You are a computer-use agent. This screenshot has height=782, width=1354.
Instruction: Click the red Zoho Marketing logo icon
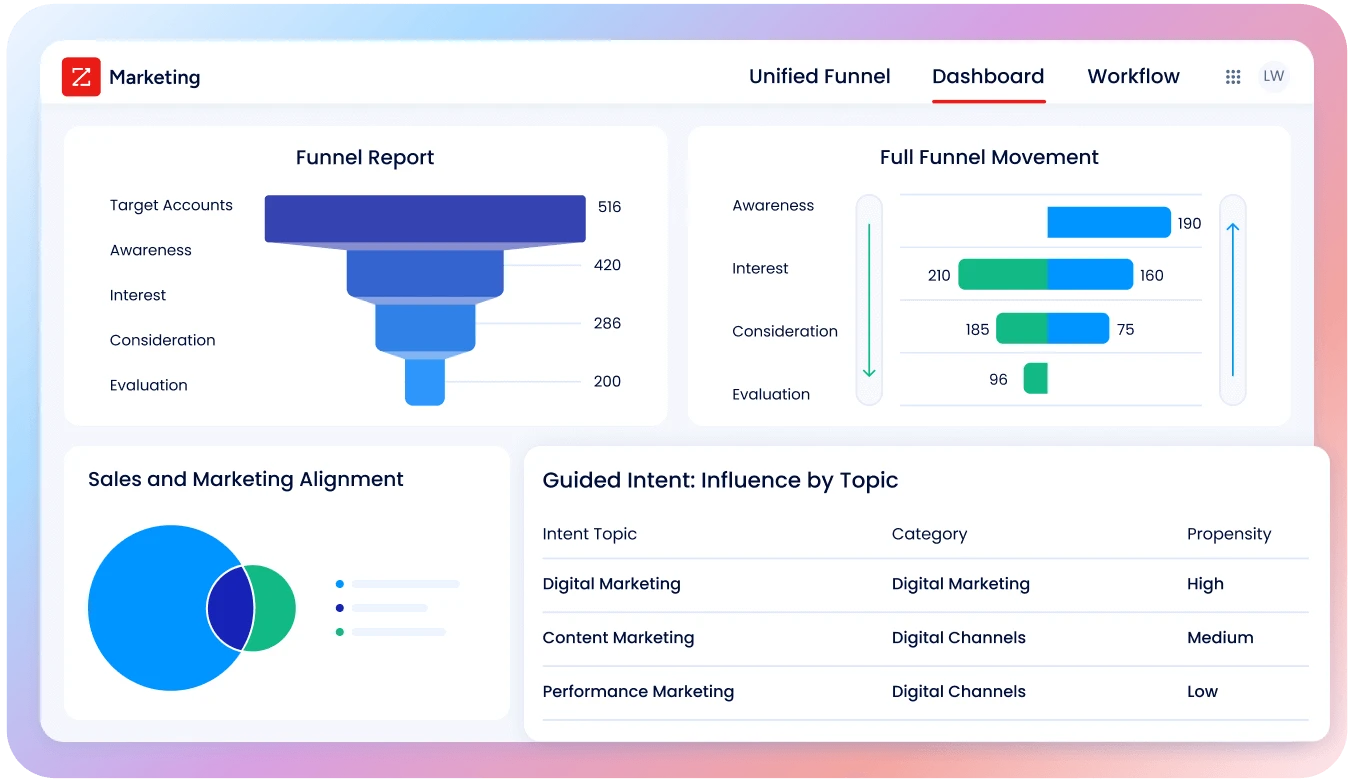(81, 77)
